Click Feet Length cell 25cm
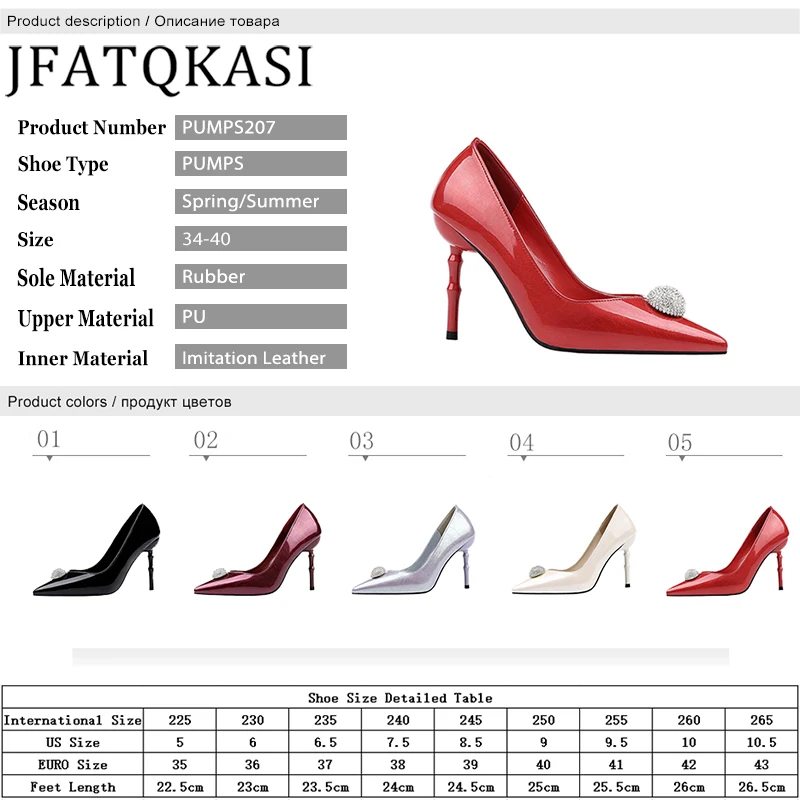This screenshot has width=800, height=800. (543, 787)
